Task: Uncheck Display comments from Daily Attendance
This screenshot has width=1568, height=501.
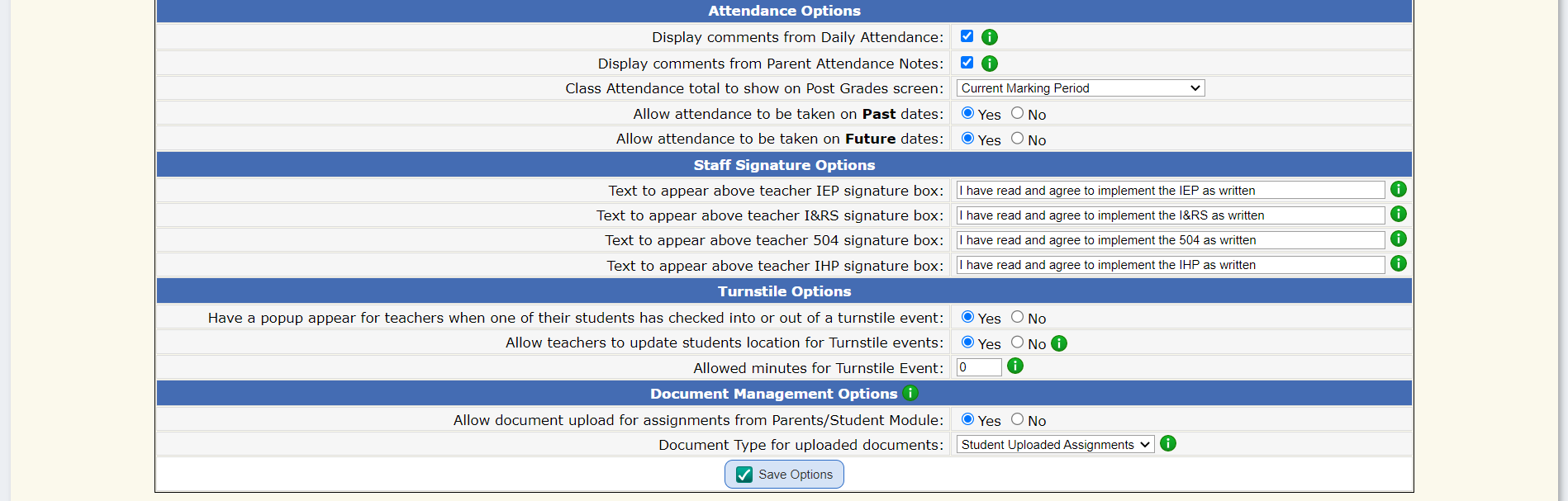Action: (967, 35)
